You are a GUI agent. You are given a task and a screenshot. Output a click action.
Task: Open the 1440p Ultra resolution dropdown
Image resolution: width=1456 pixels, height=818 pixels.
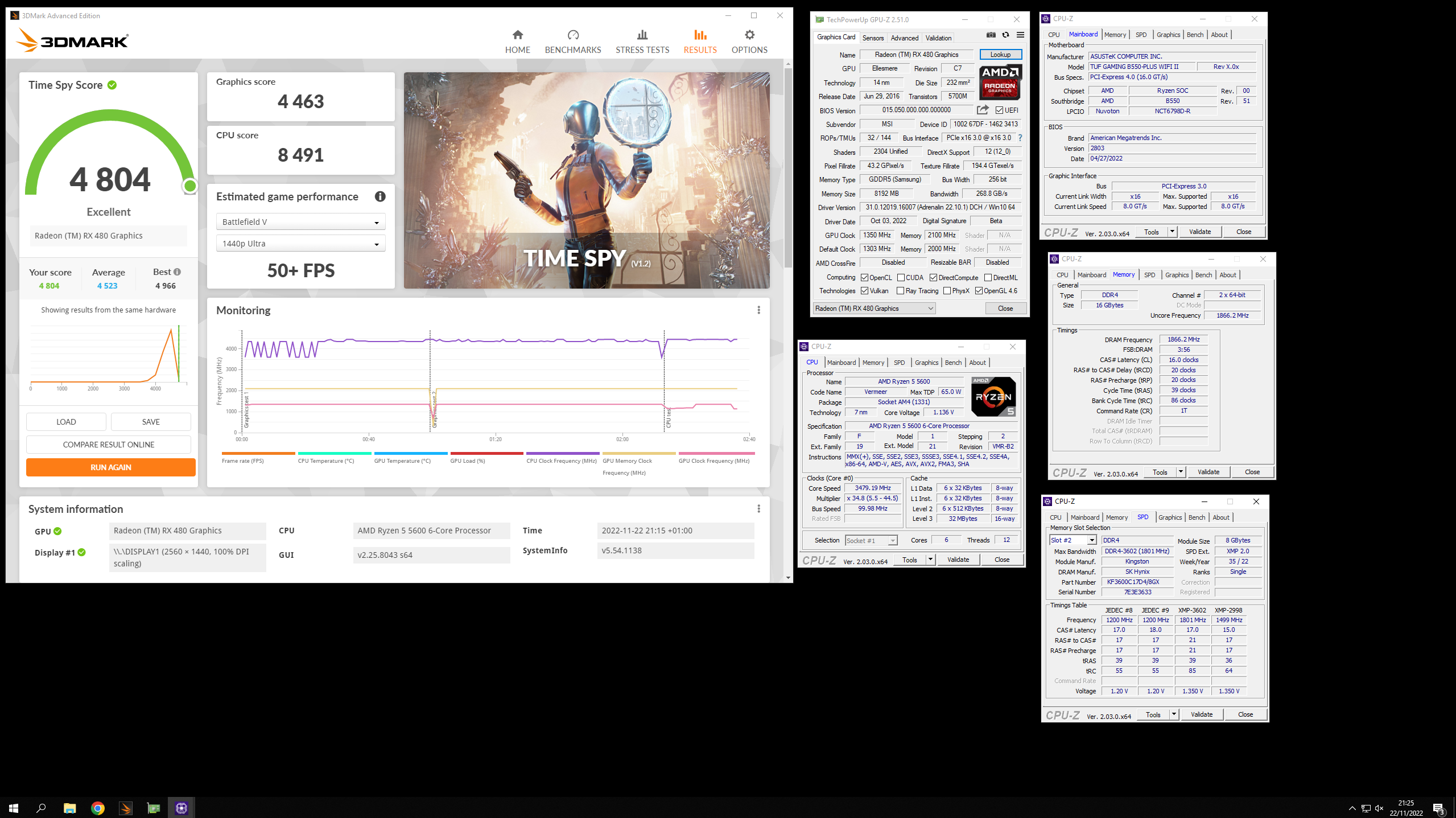coord(301,243)
